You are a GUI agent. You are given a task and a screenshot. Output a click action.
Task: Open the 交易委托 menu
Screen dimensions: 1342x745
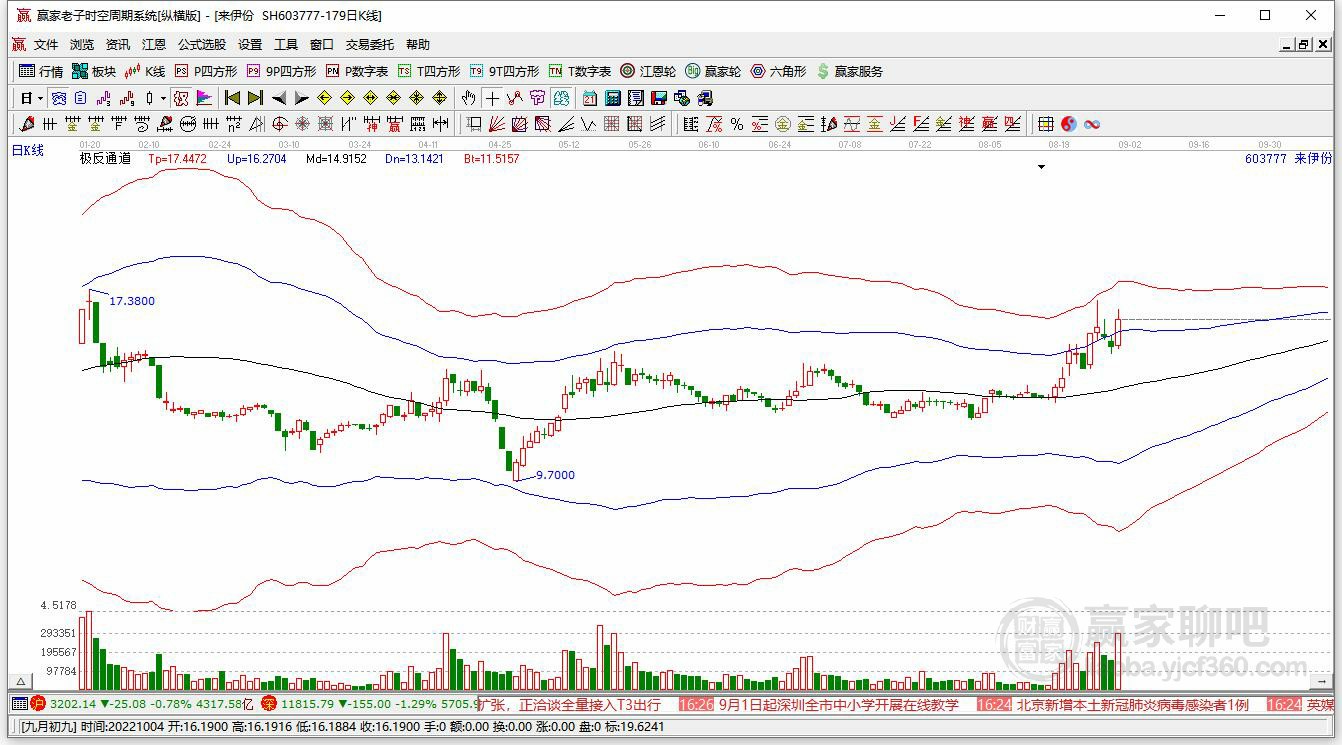point(370,45)
